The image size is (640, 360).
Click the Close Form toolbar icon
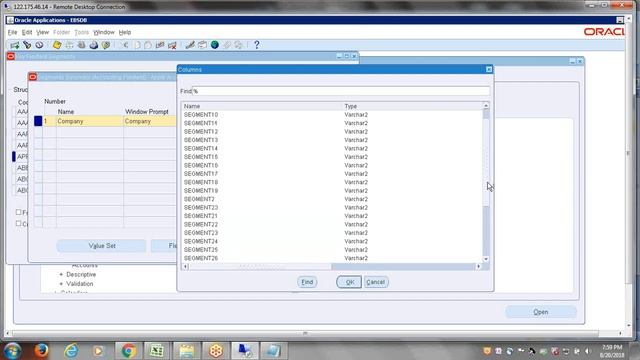pyautogui.click(x=106, y=45)
